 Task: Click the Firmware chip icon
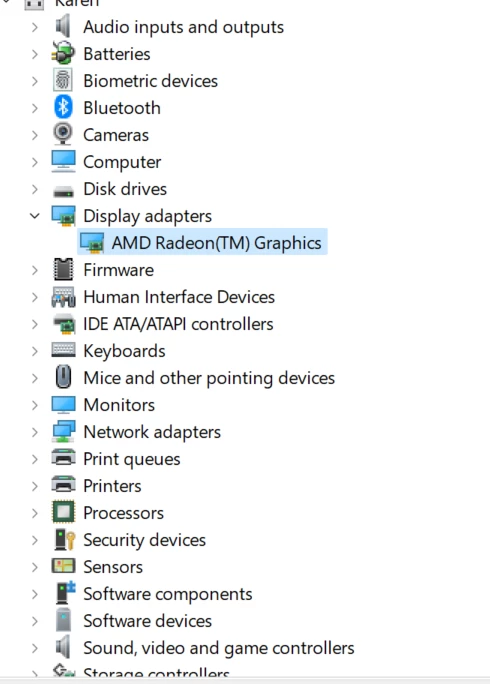click(63, 269)
